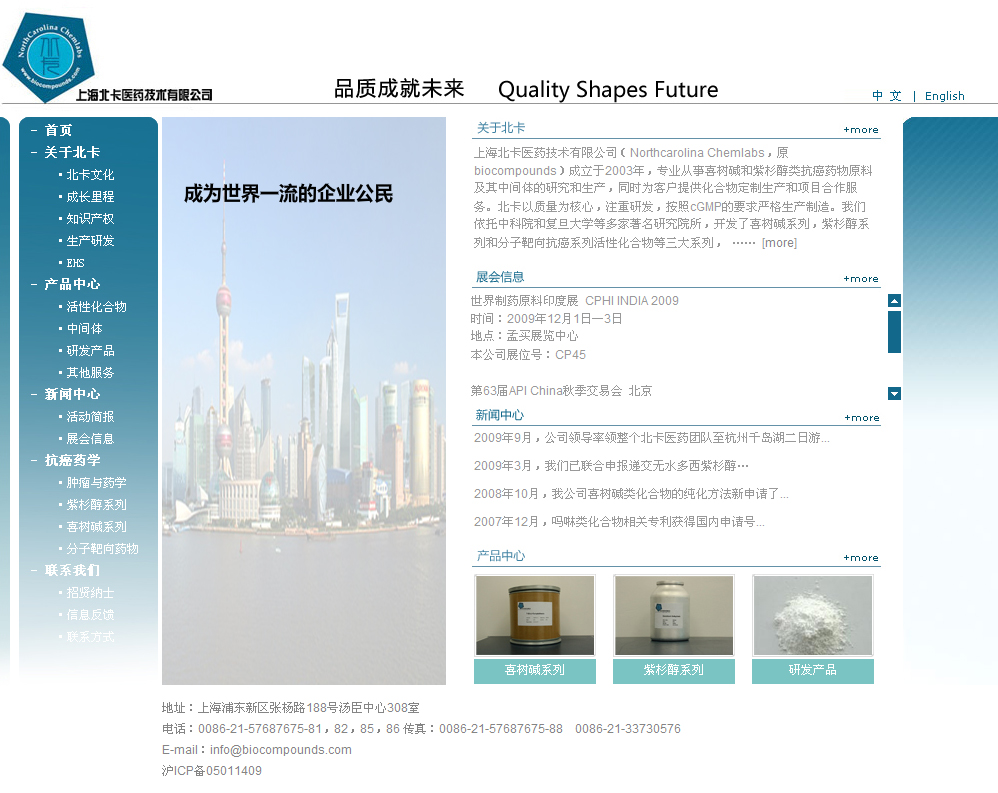Open the 2007年12月 吗啉类化合物 news item
The width and height of the screenshot is (998, 793).
coord(619,522)
